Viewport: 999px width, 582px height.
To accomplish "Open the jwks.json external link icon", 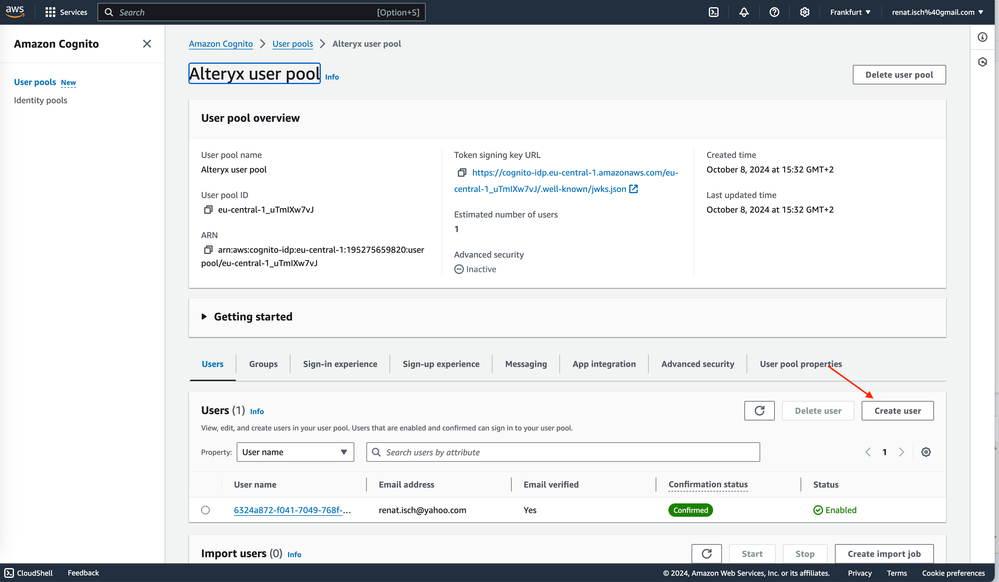I will click(x=633, y=189).
